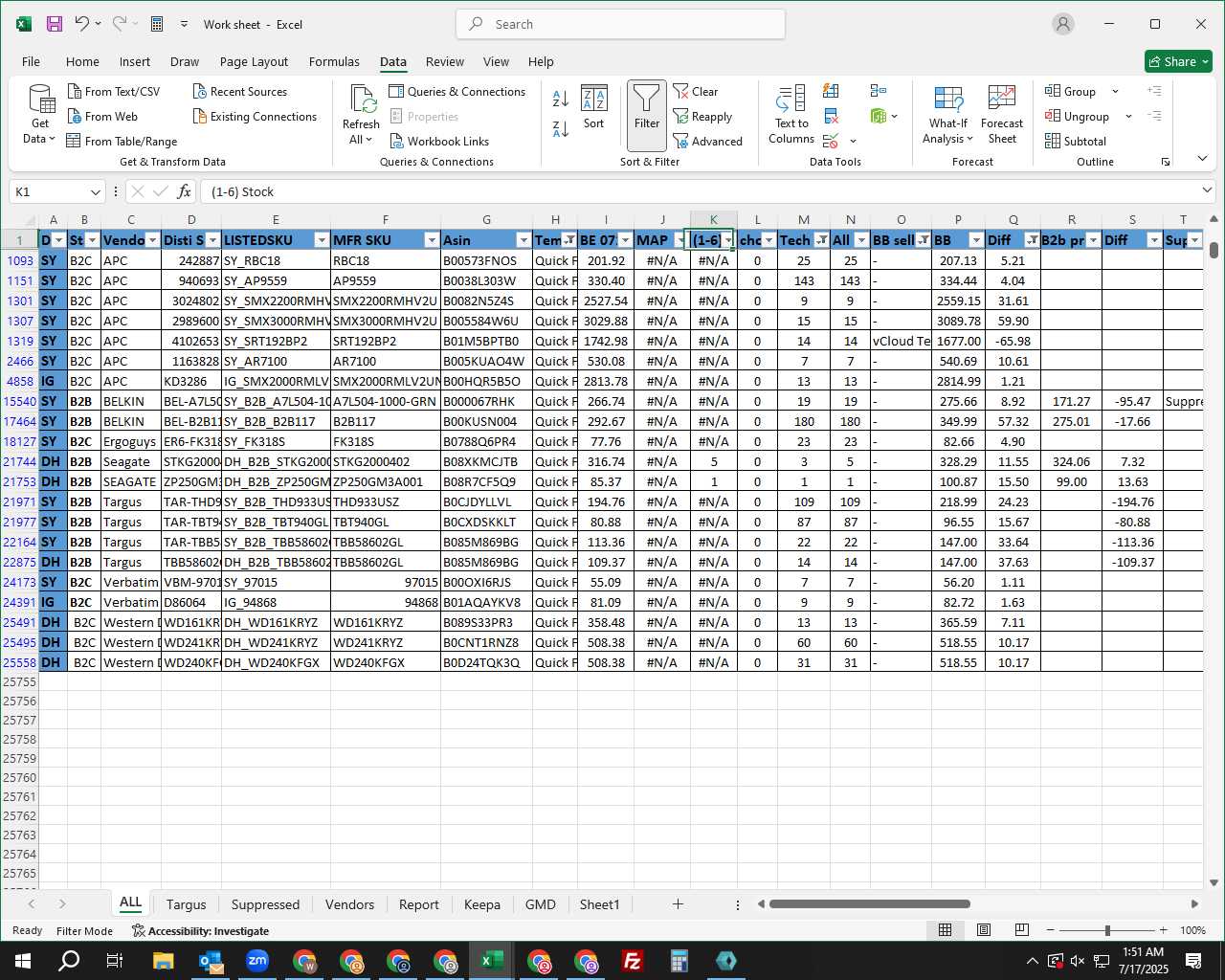
Task: Open Zoom app in taskbar
Action: [x=257, y=961]
